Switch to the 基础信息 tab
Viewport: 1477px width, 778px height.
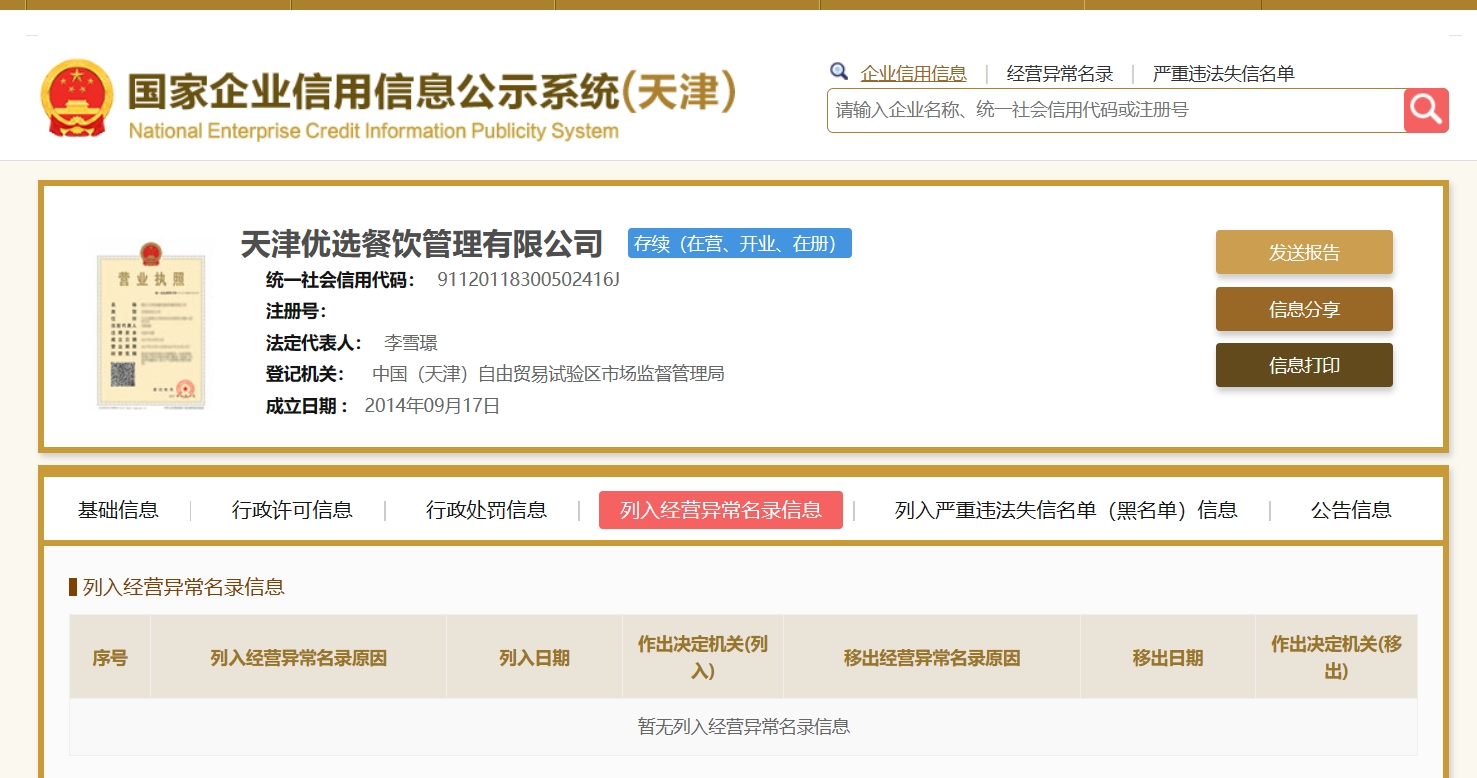pos(118,510)
